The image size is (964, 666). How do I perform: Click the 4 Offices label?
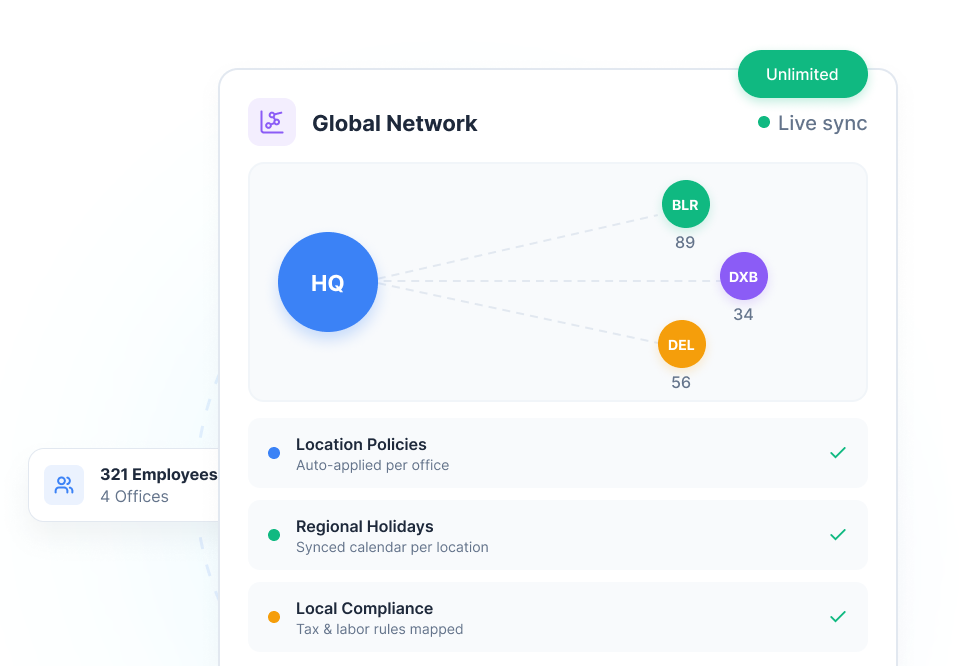[x=134, y=496]
